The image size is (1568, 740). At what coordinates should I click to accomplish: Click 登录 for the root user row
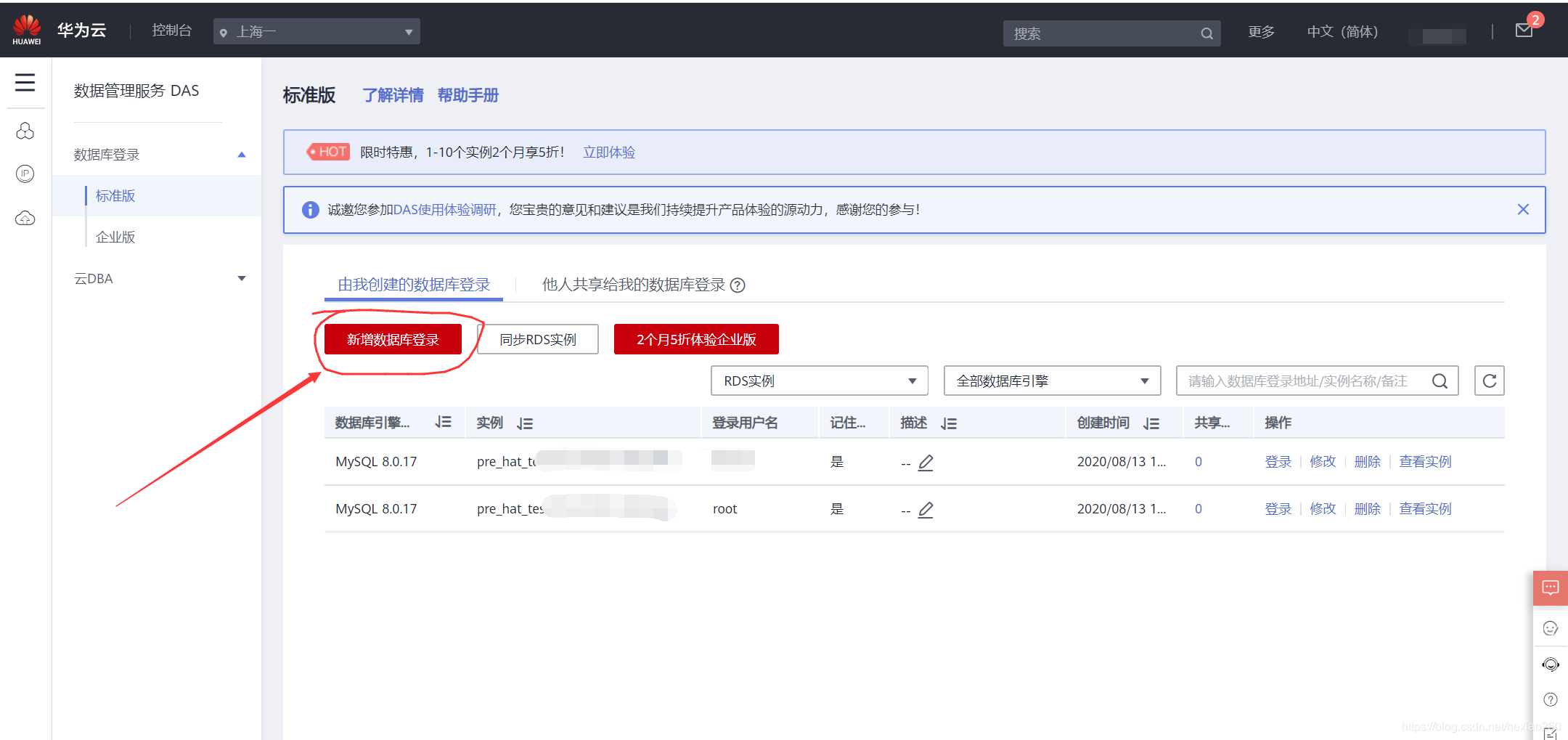coord(1278,509)
